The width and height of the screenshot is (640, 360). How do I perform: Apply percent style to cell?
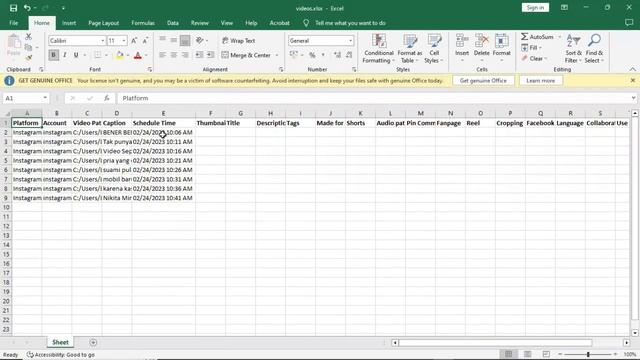pyautogui.click(x=312, y=55)
